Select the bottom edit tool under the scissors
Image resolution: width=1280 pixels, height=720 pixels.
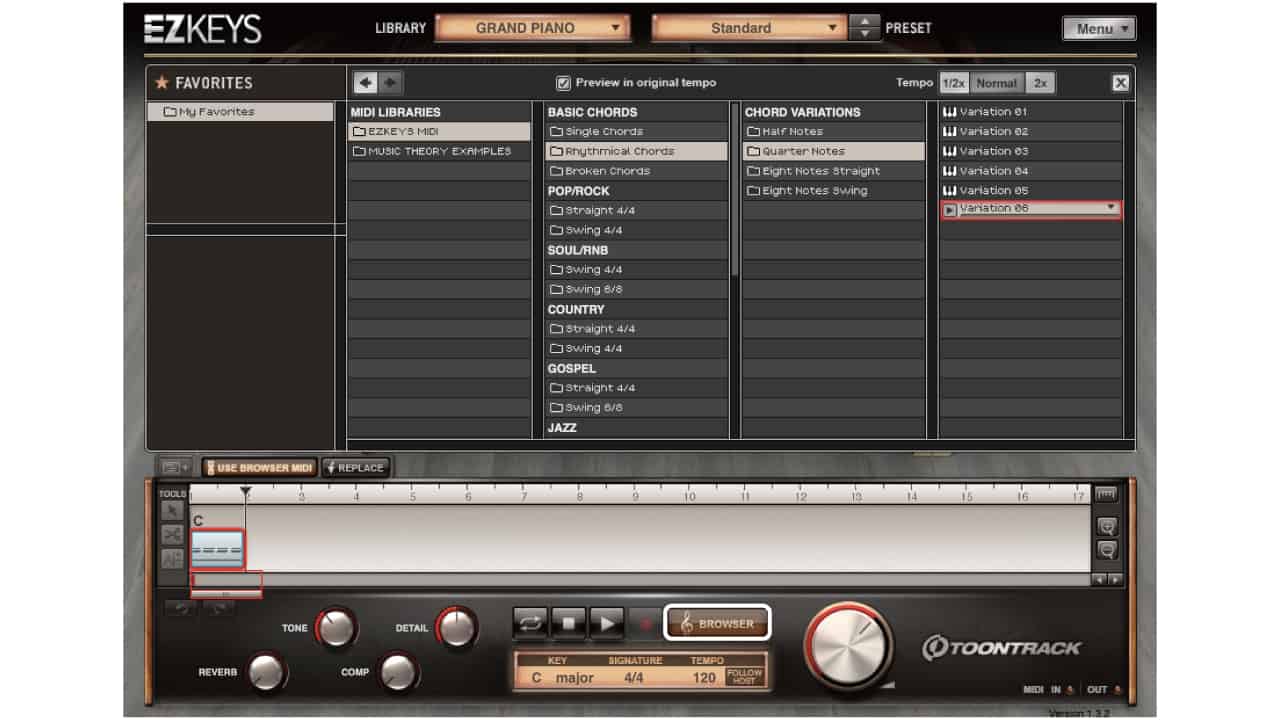click(x=170, y=560)
